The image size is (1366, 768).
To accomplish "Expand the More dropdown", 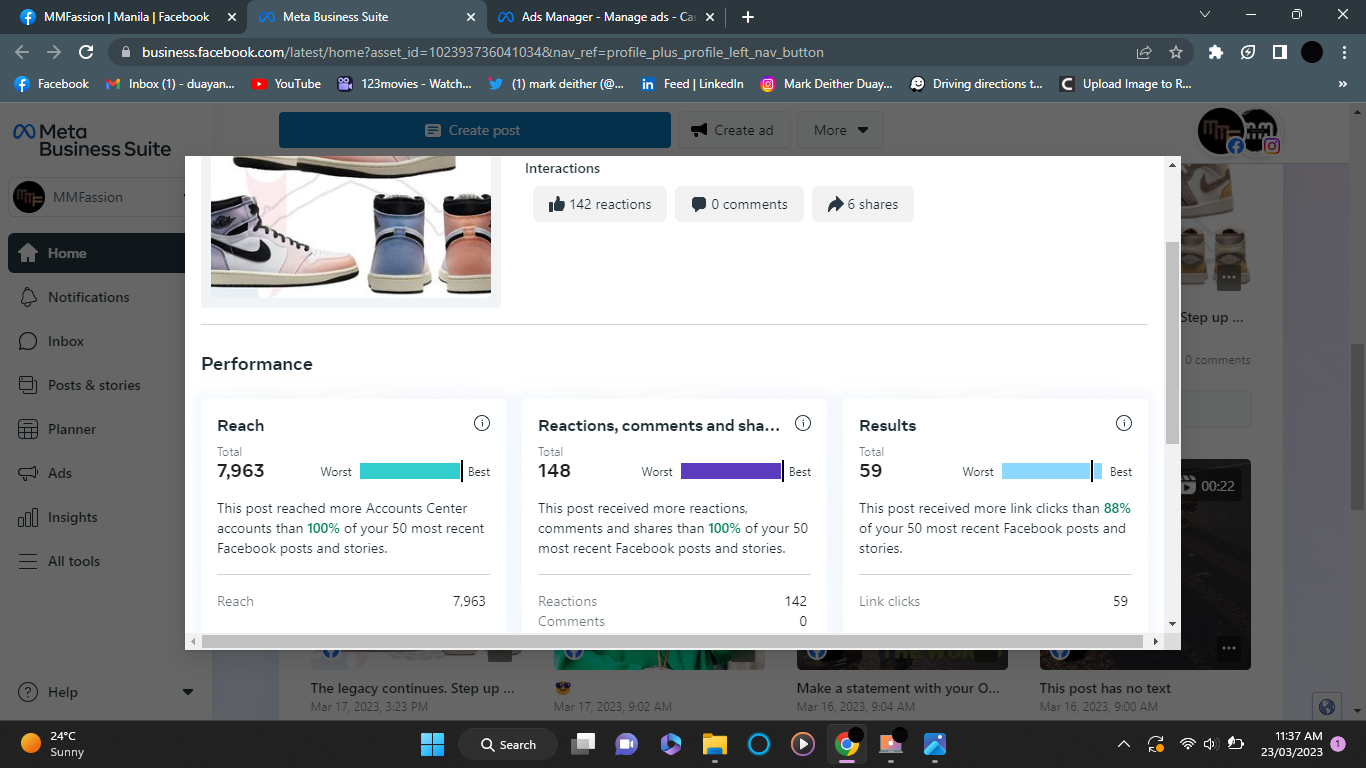I will (841, 130).
